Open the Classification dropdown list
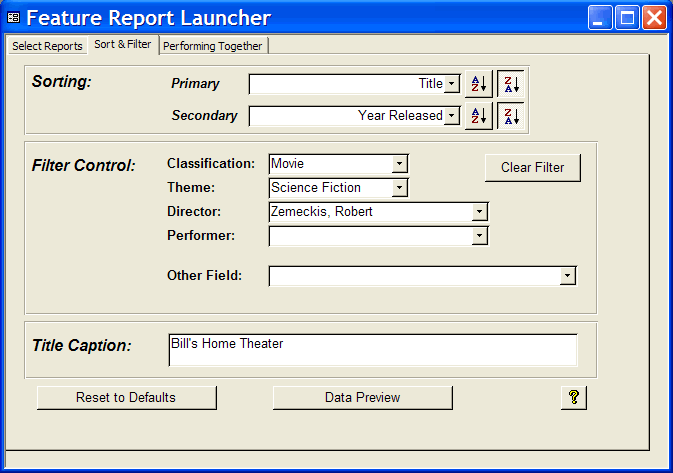 (400, 164)
